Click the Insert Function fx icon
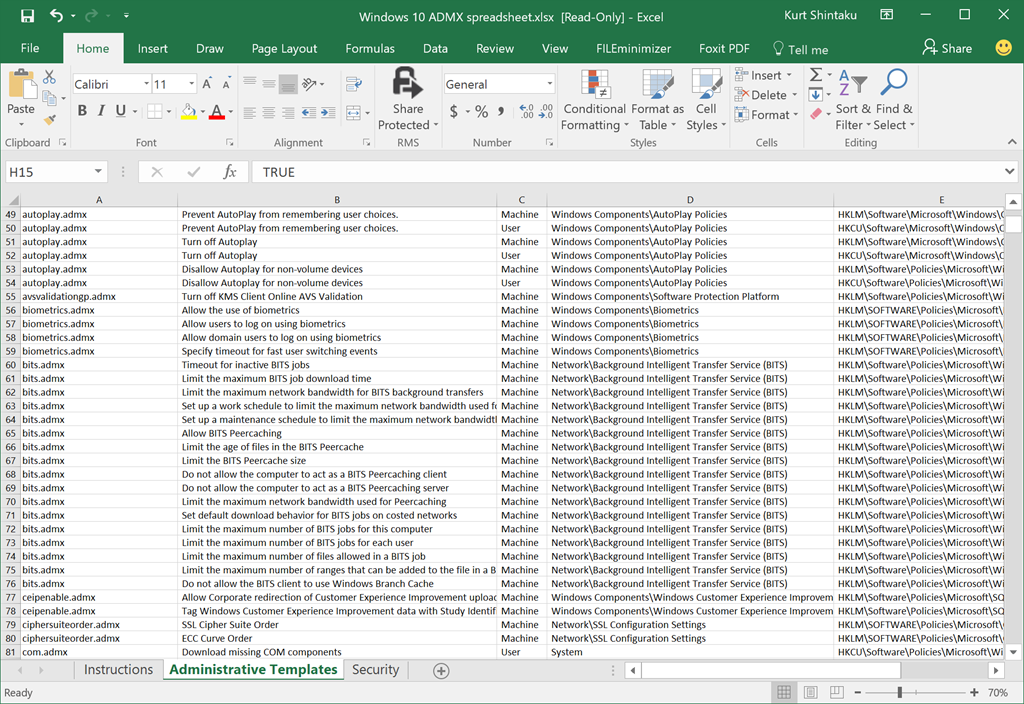 pos(229,172)
